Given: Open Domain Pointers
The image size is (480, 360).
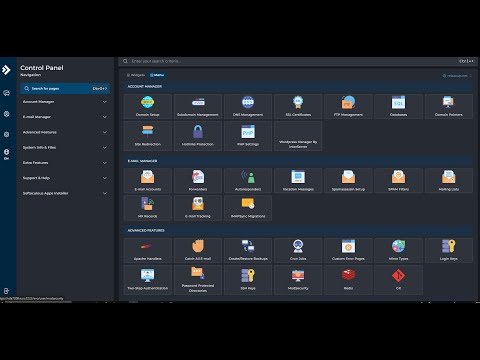Looking at the screenshot, I should point(449,106).
